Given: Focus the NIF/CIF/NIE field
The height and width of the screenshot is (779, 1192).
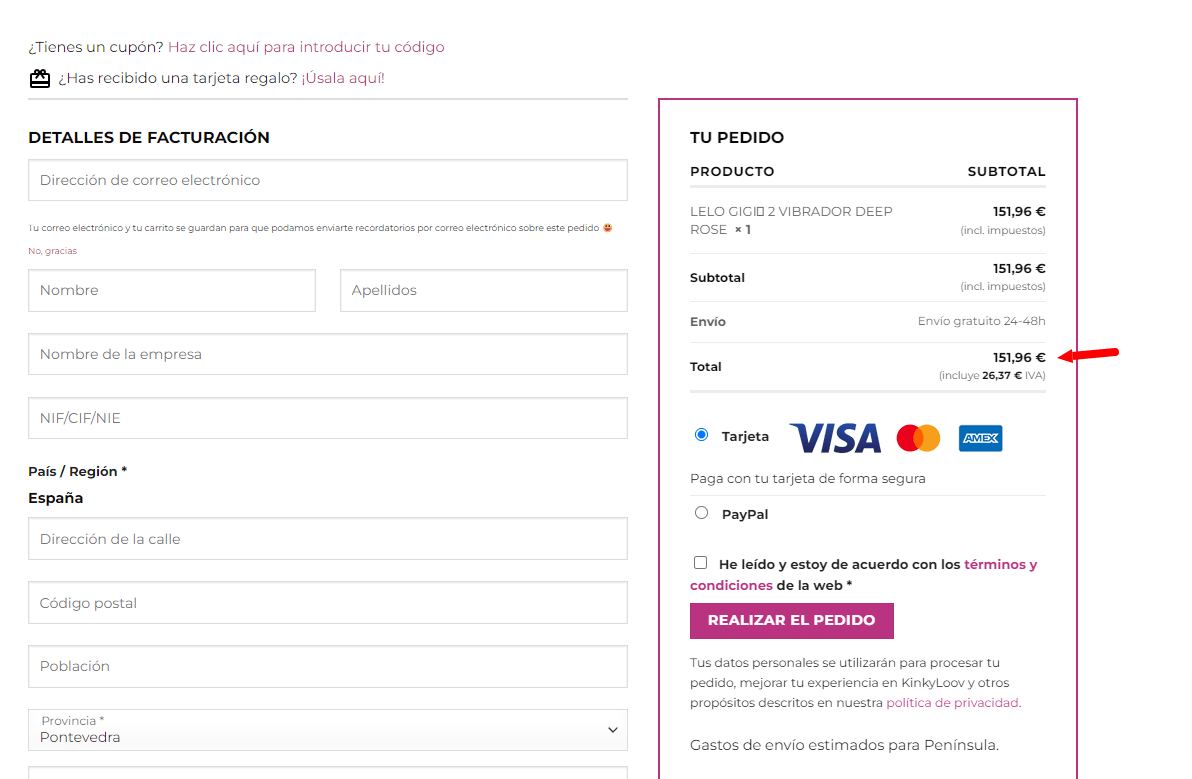Looking at the screenshot, I should point(328,418).
